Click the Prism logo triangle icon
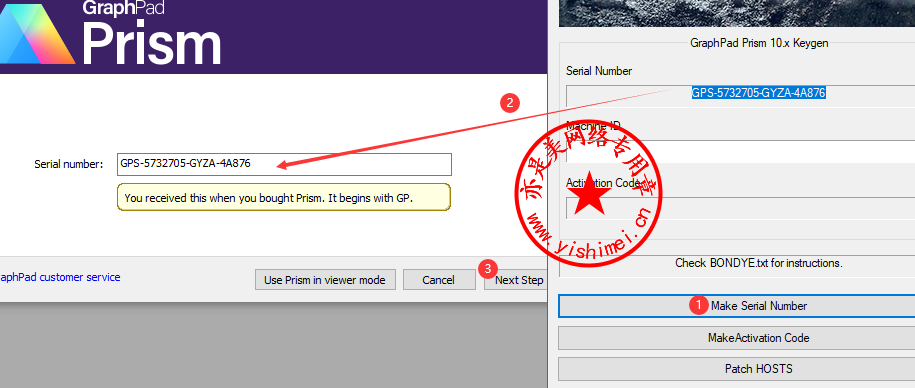Image resolution: width=915 pixels, height=388 pixels. 36,35
